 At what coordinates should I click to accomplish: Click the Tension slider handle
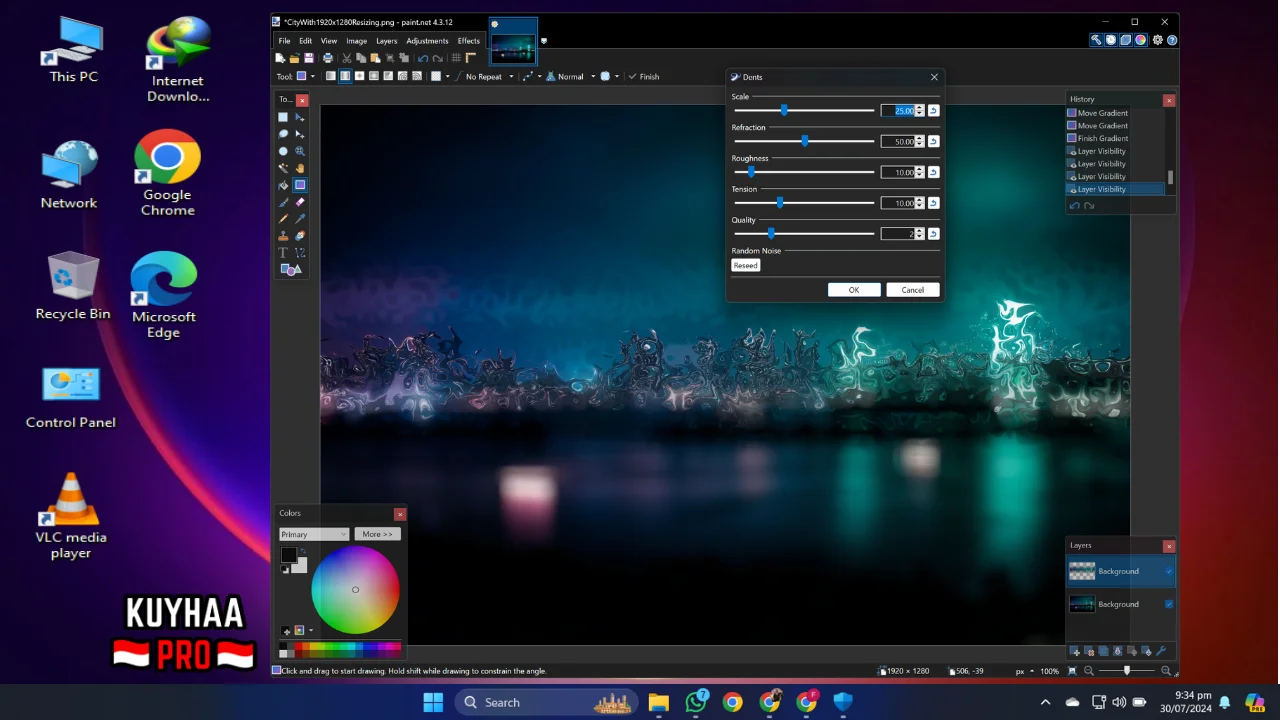click(x=780, y=203)
